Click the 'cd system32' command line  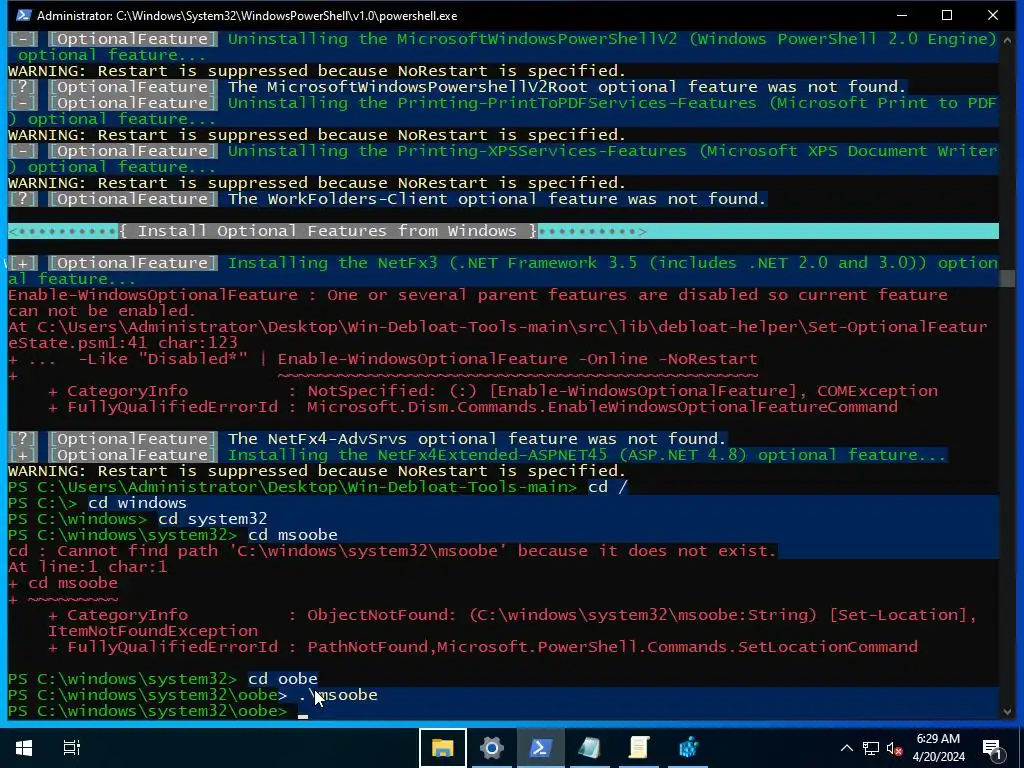point(212,519)
